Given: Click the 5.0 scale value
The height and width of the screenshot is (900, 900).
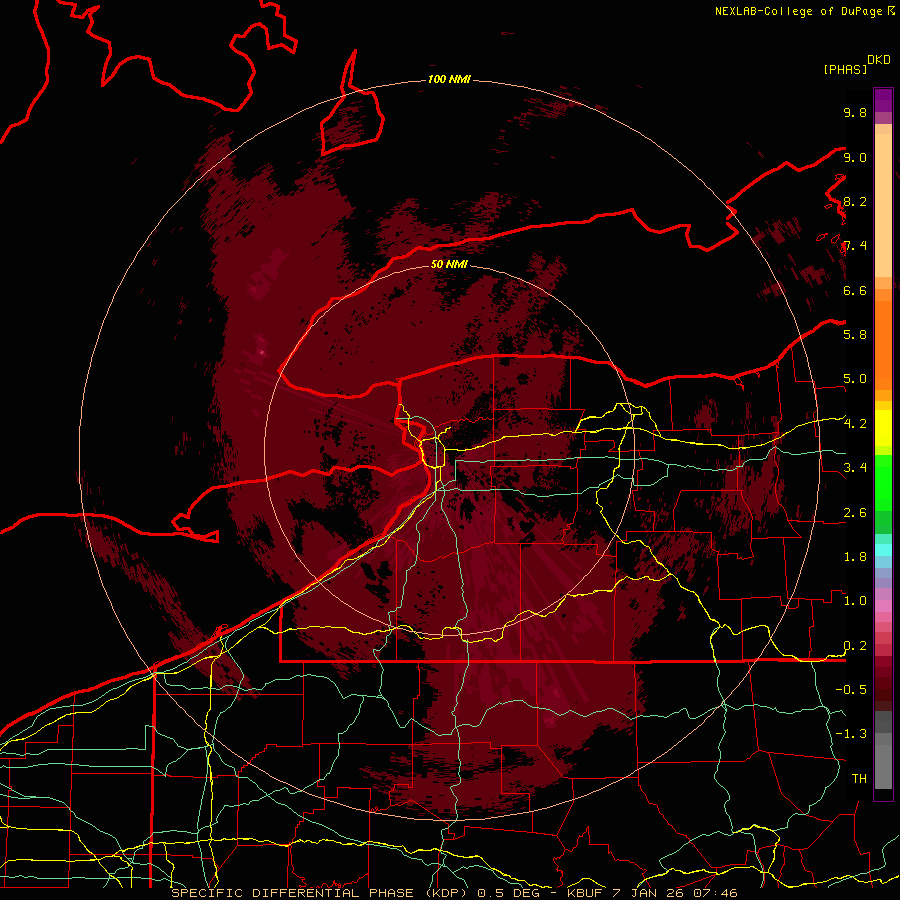Looking at the screenshot, I should [x=855, y=379].
